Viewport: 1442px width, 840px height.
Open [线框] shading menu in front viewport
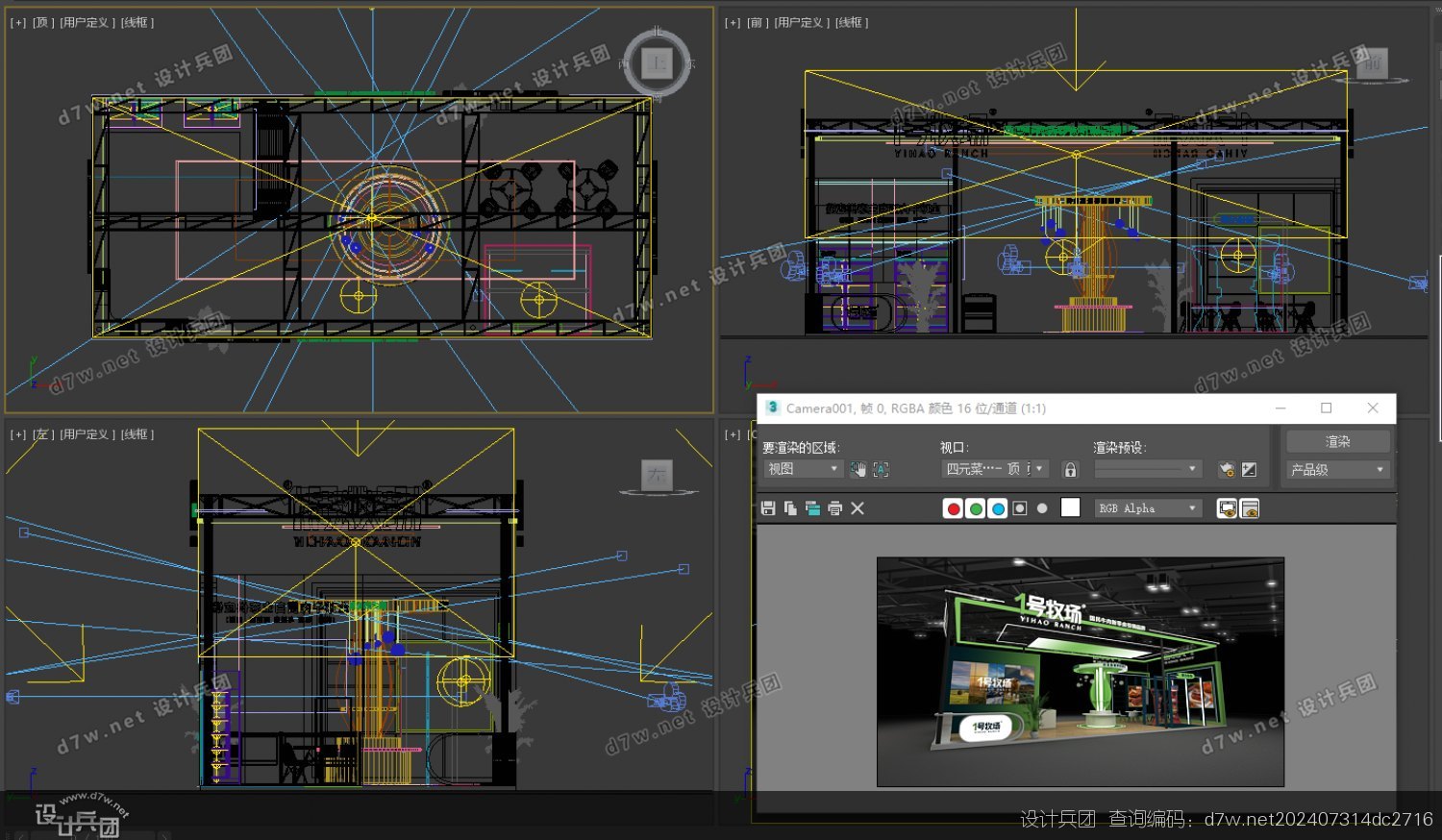(852, 22)
